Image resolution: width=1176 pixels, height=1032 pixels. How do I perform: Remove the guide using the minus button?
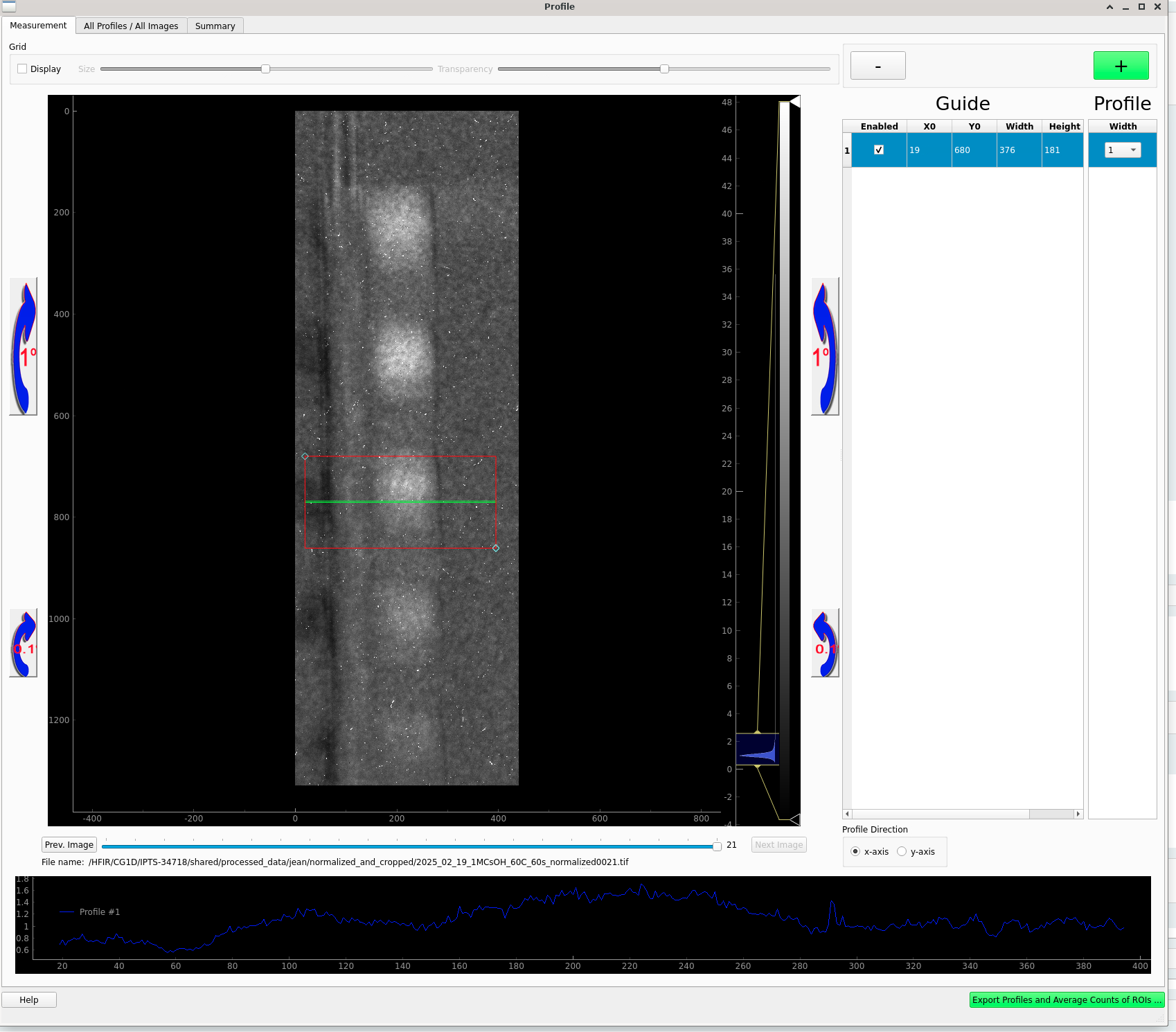(877, 66)
